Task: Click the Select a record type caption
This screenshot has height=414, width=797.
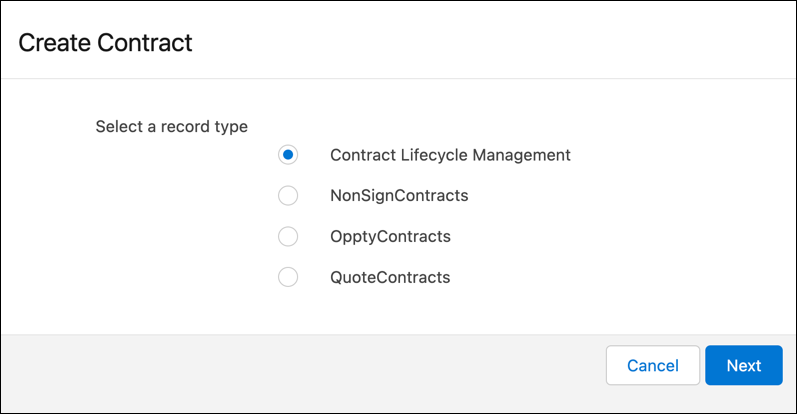Action: 171,127
